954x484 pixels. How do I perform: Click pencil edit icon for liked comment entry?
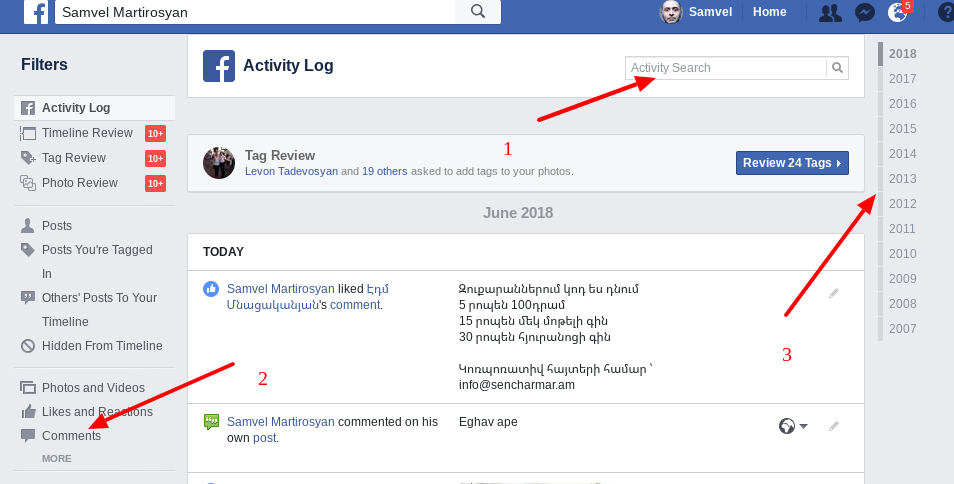click(834, 293)
